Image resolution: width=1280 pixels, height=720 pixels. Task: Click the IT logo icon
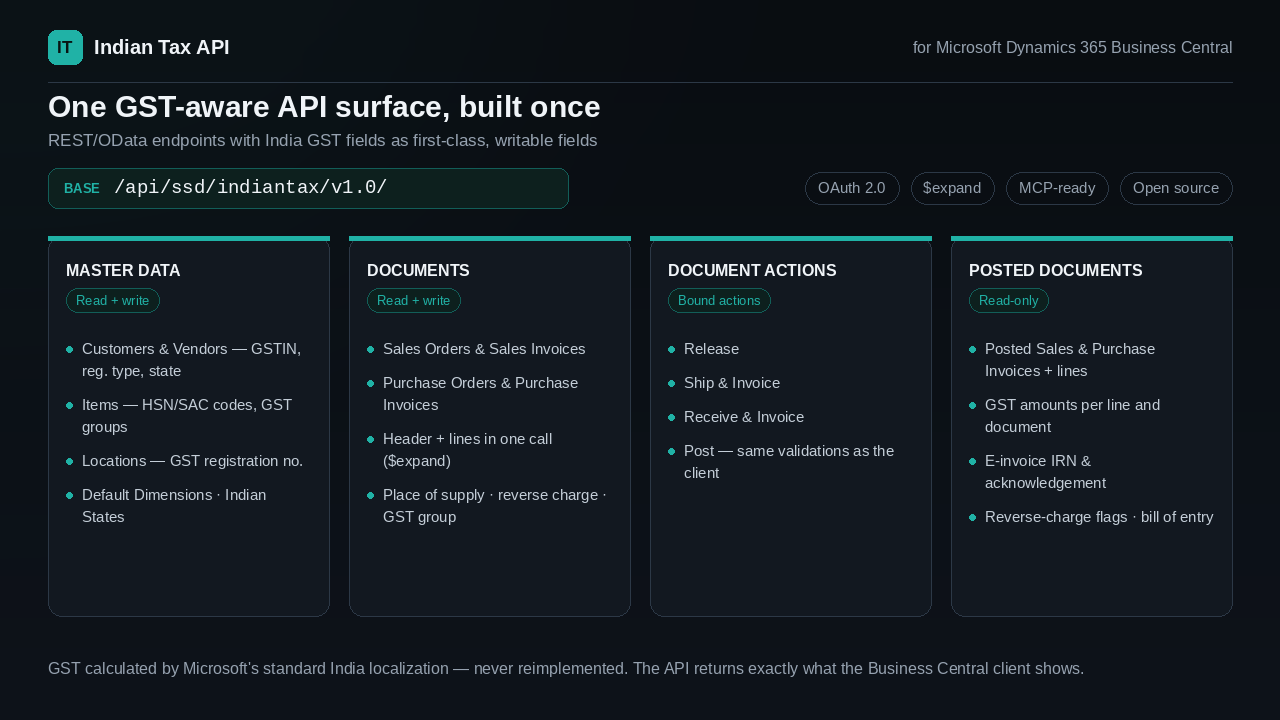[65, 47]
